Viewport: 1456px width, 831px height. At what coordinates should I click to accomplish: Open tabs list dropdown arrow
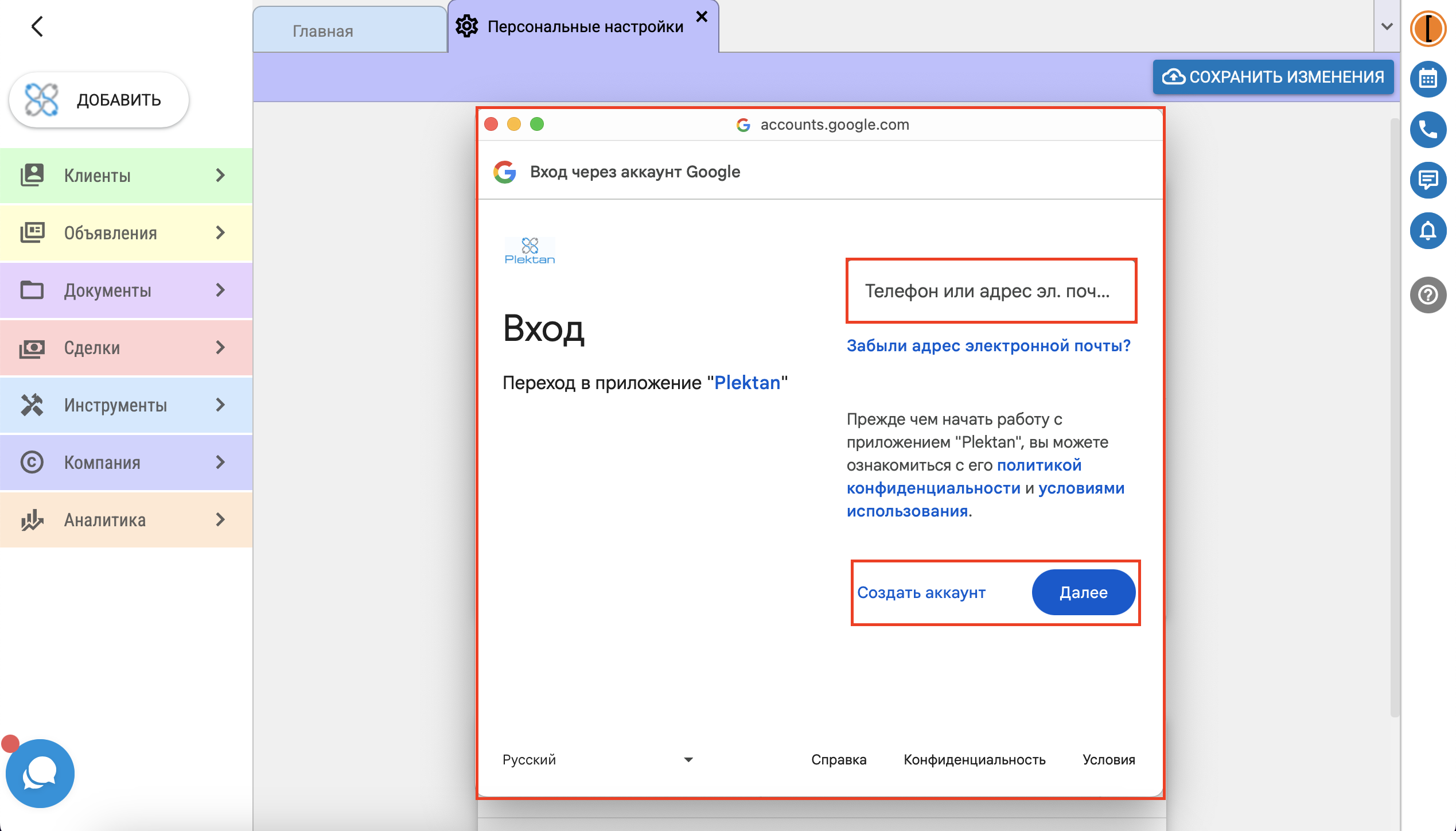click(1387, 26)
